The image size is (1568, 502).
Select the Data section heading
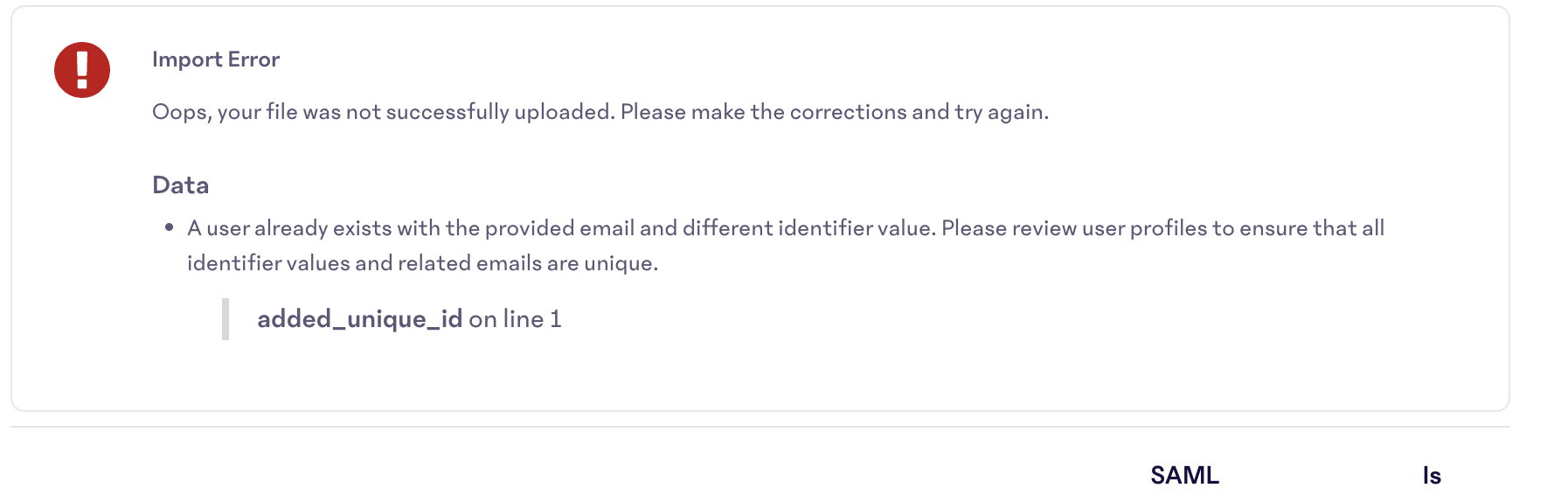pos(180,185)
